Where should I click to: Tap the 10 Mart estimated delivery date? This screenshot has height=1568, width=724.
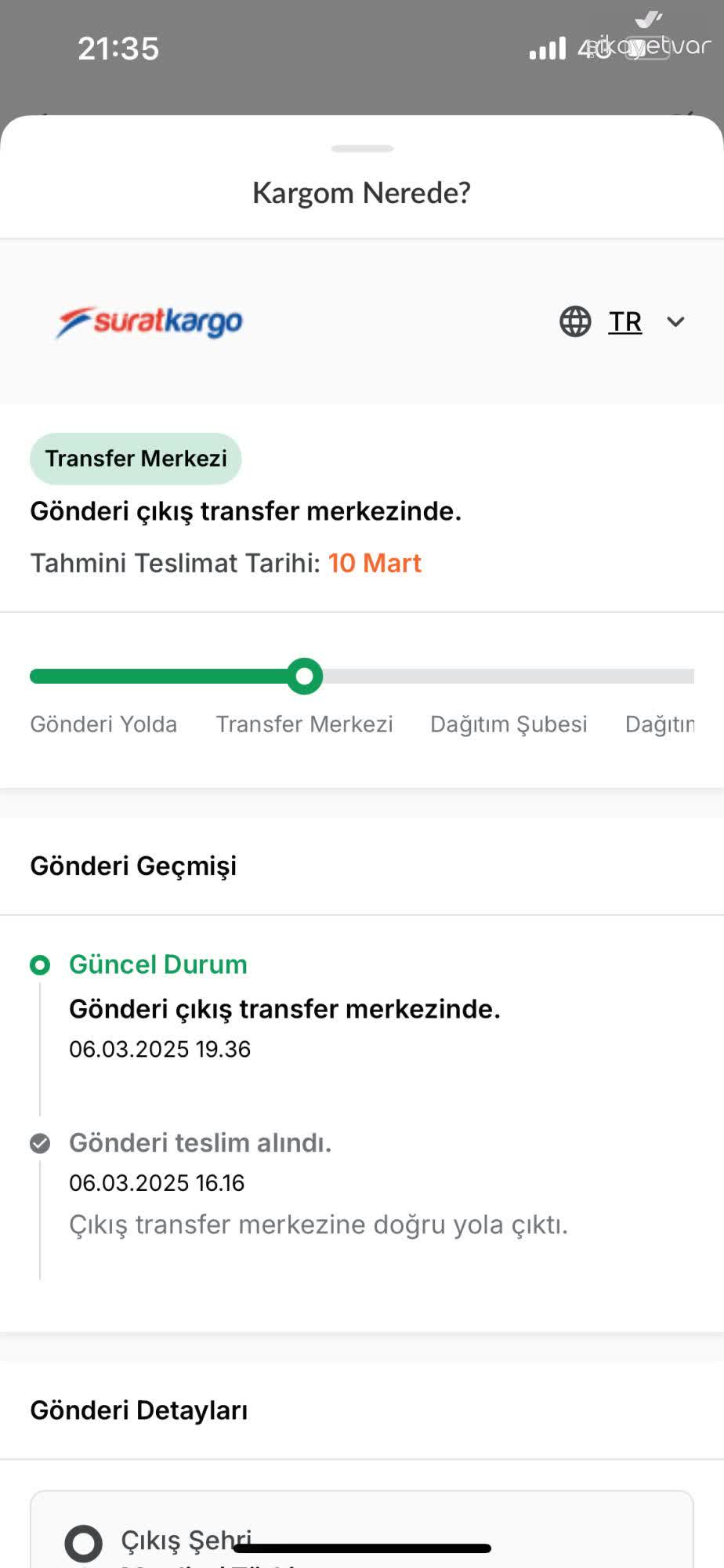click(375, 563)
